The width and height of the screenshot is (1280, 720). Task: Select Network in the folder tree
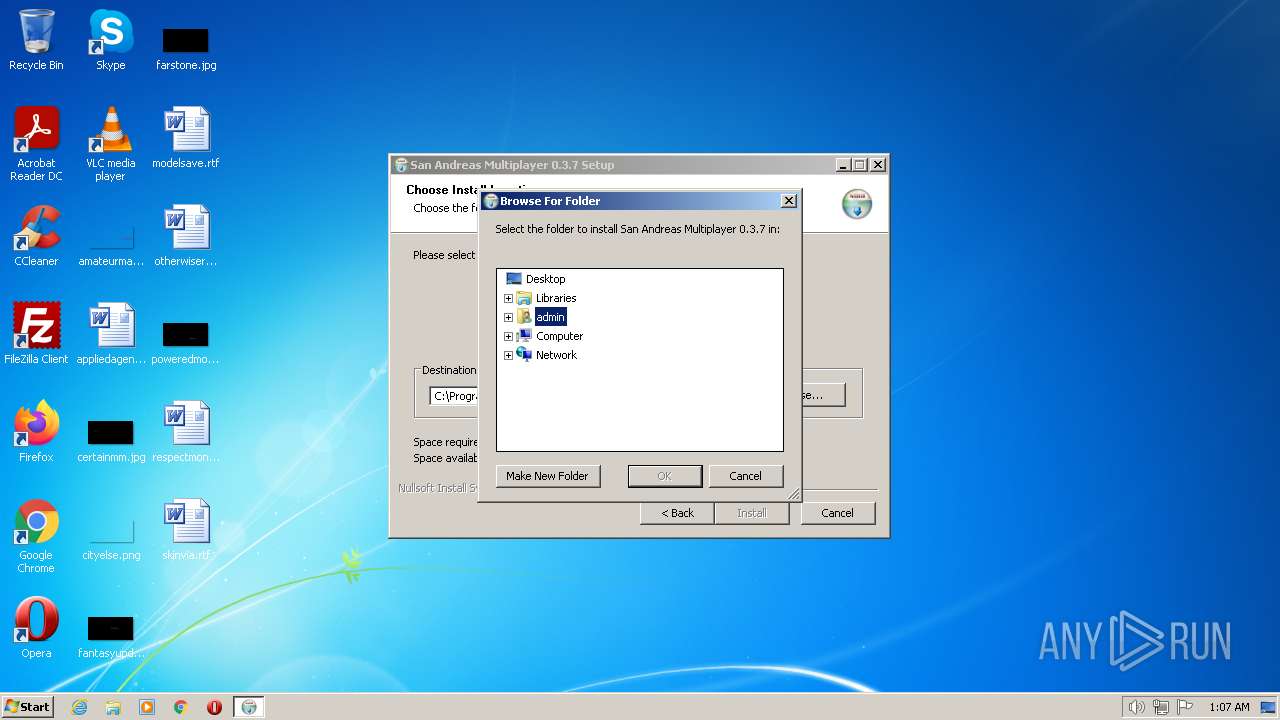click(556, 355)
